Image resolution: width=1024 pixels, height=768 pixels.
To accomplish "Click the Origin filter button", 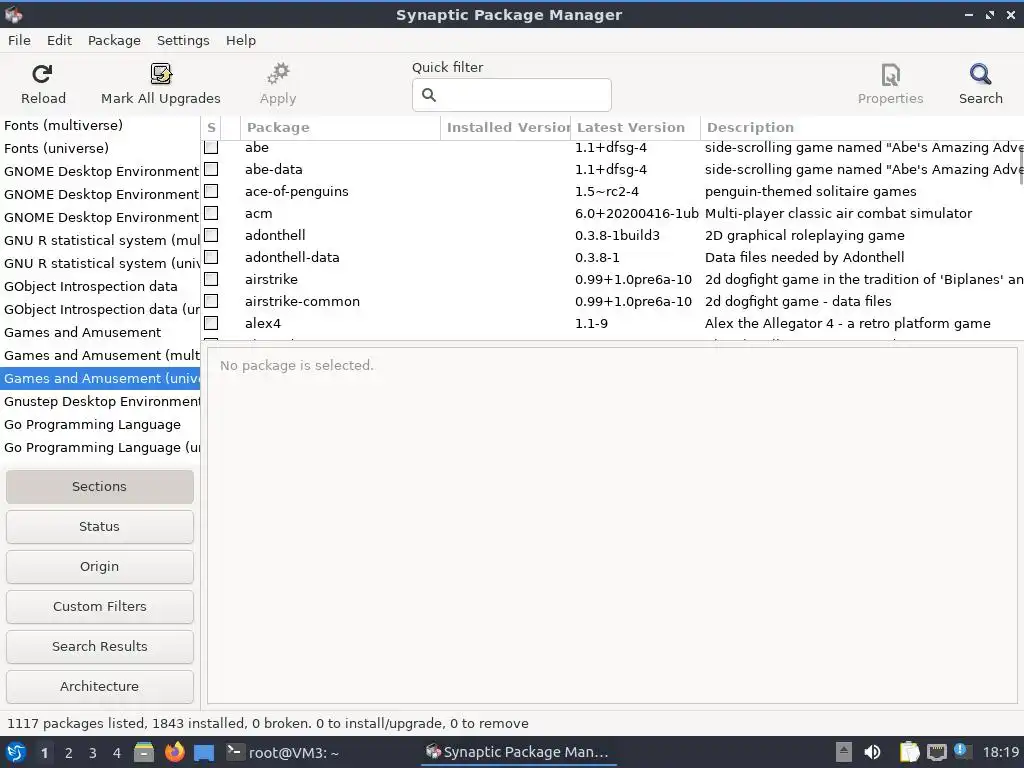I will point(99,566).
